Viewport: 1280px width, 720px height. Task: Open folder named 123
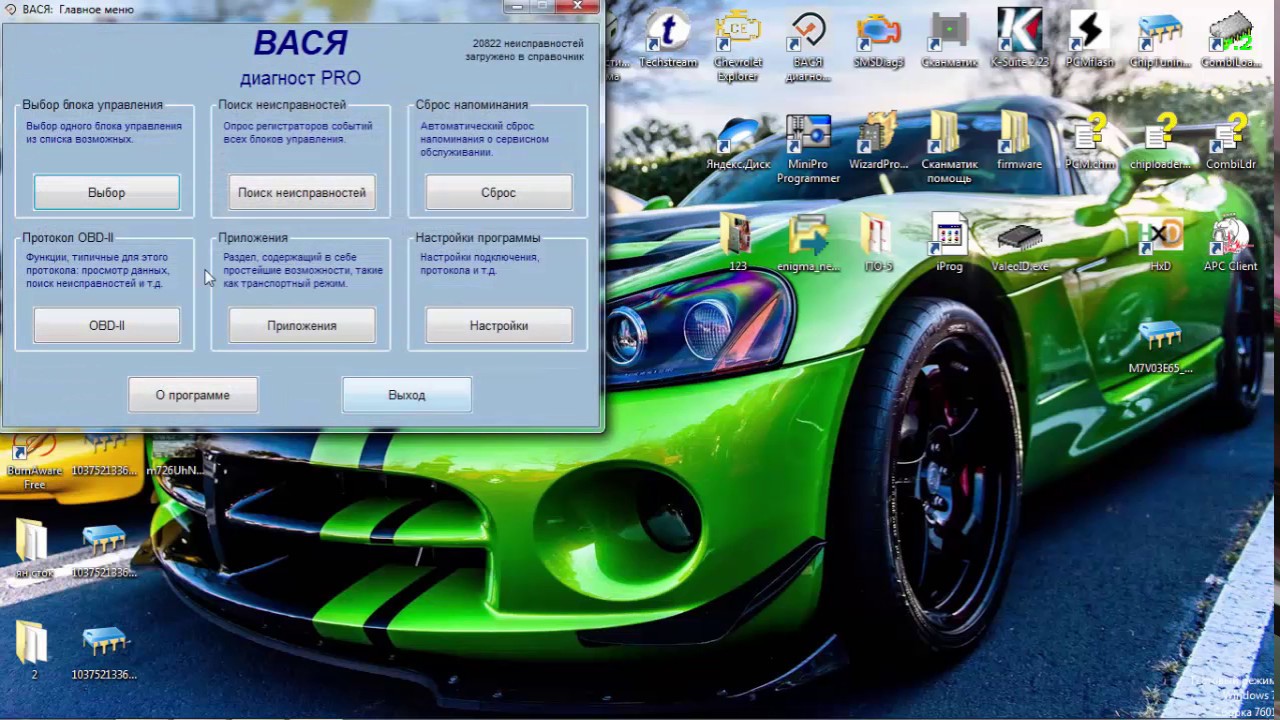pyautogui.click(x=738, y=243)
